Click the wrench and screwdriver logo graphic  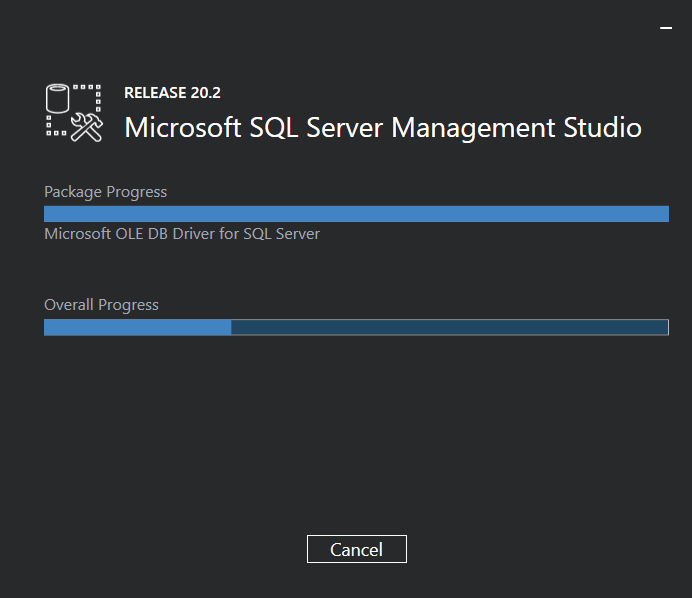pyautogui.click(x=88, y=126)
